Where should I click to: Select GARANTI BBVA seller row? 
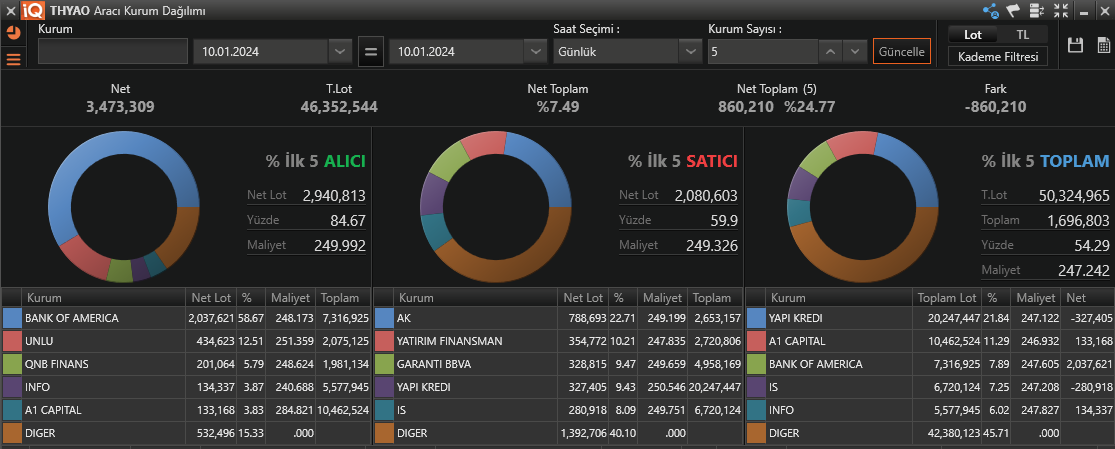[558, 364]
